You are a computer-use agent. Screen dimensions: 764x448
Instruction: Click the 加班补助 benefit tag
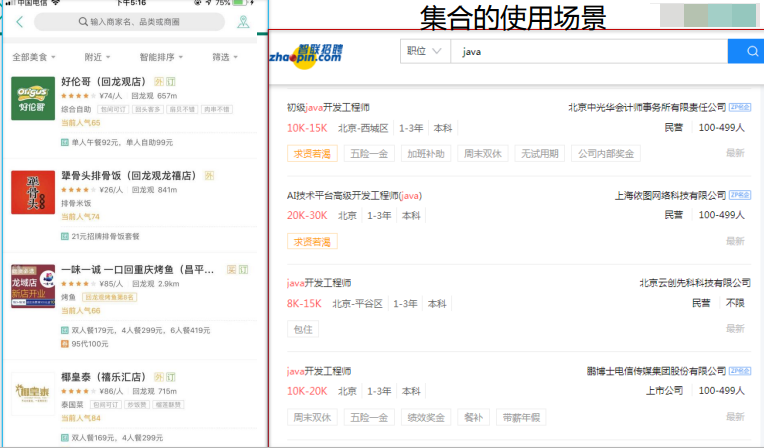pos(426,154)
